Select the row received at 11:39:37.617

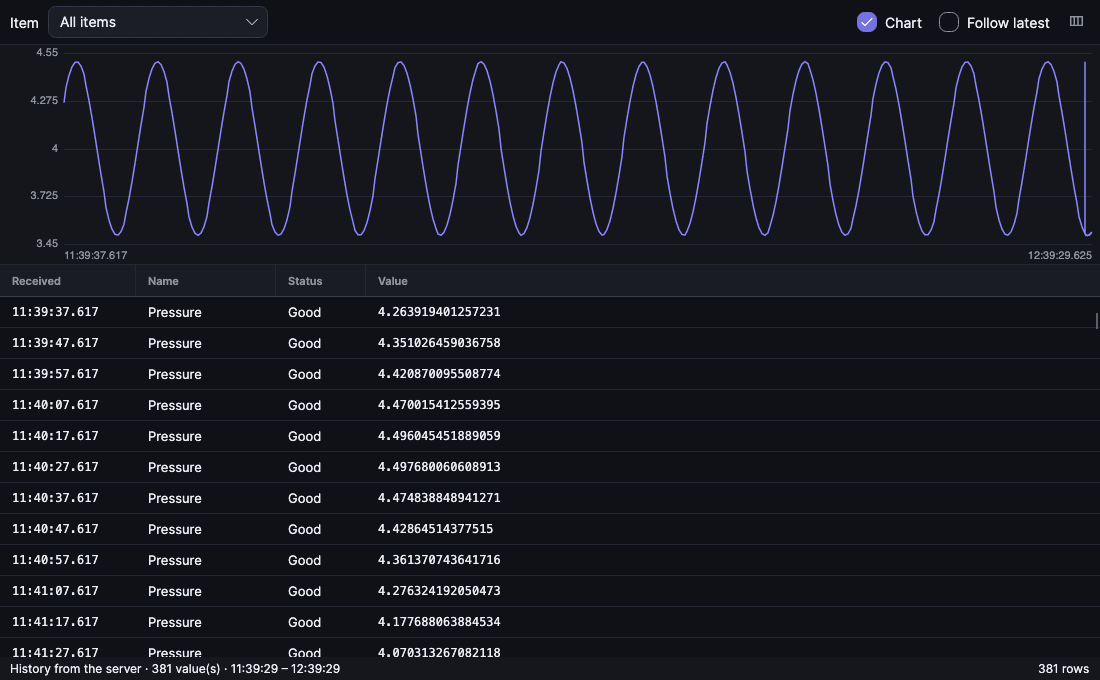pyautogui.click(x=550, y=312)
